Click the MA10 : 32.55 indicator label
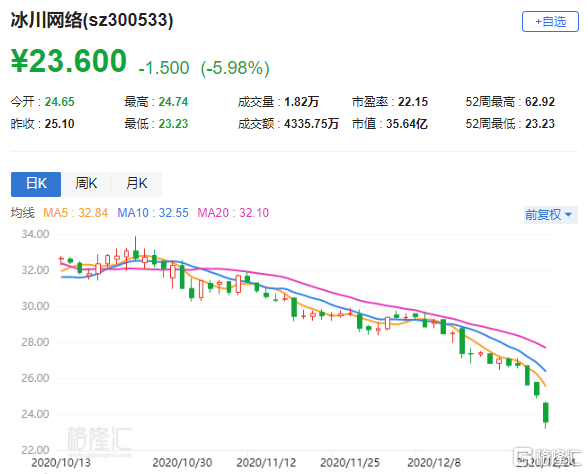This screenshot has width=588, height=474. click(x=153, y=213)
